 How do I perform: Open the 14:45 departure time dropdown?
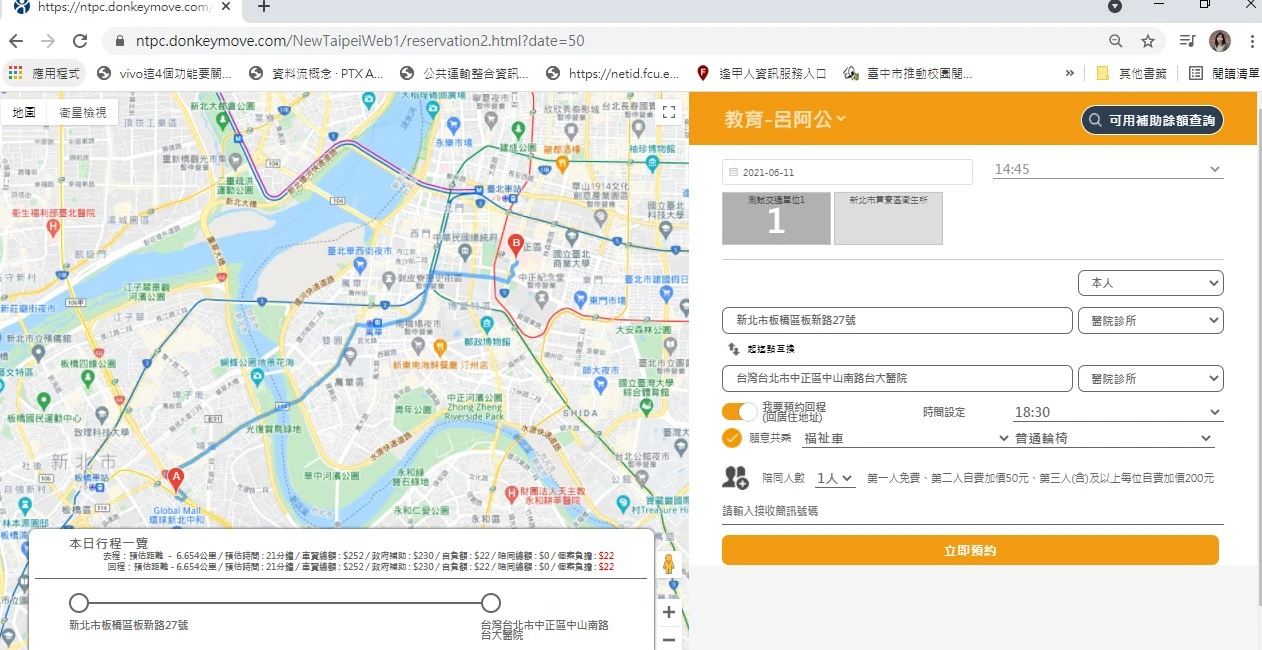click(x=1107, y=170)
